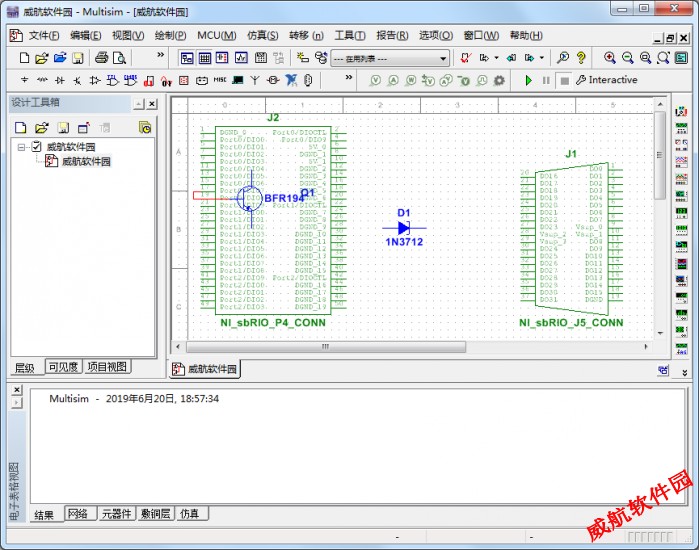Open the 文件(F) menu
This screenshot has width=699, height=550.
point(44,36)
